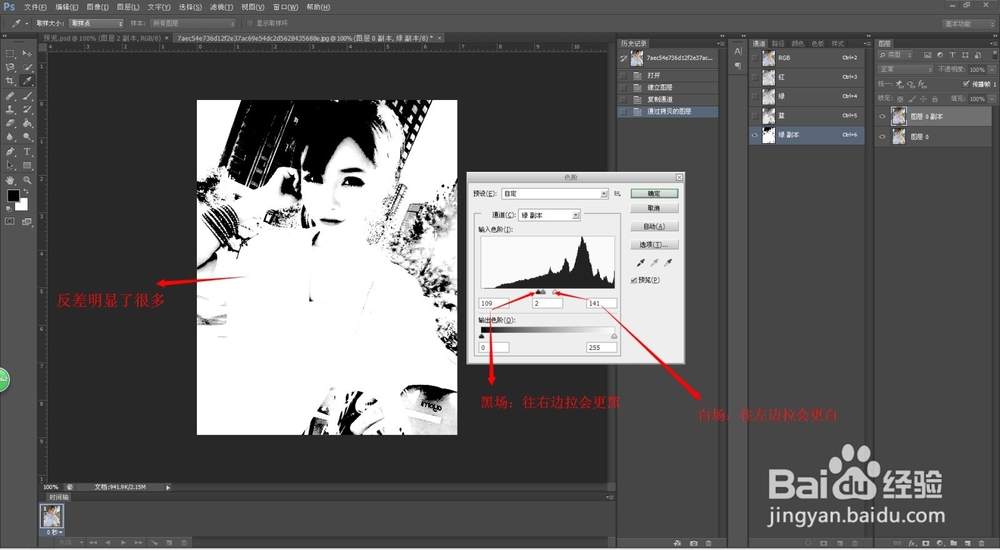Open the Character panel icon
The image size is (1000, 550).
[738, 52]
